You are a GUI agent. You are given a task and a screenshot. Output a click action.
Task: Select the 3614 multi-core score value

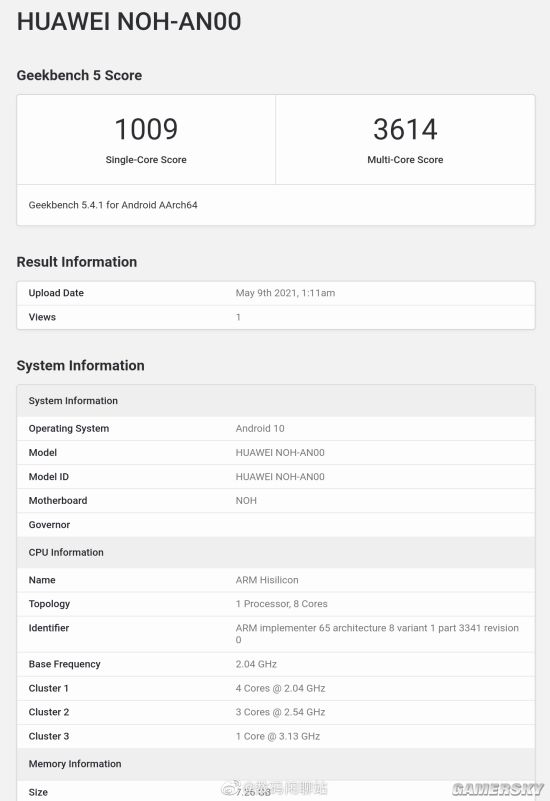pos(405,129)
